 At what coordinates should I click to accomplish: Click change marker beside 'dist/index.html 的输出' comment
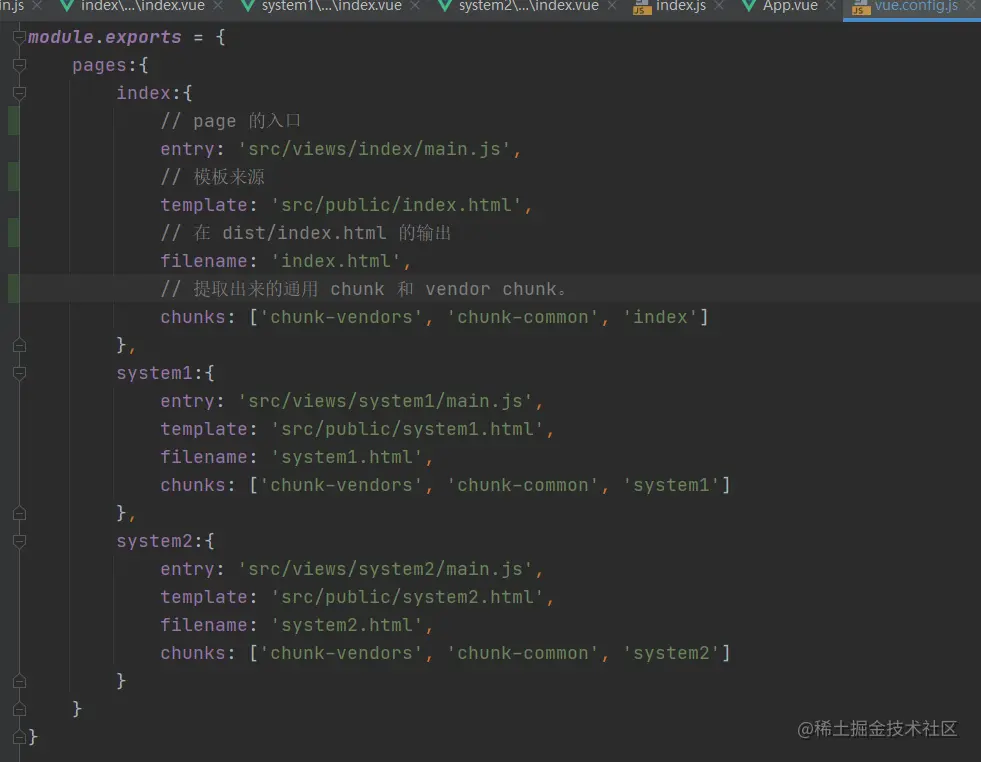click(13, 233)
